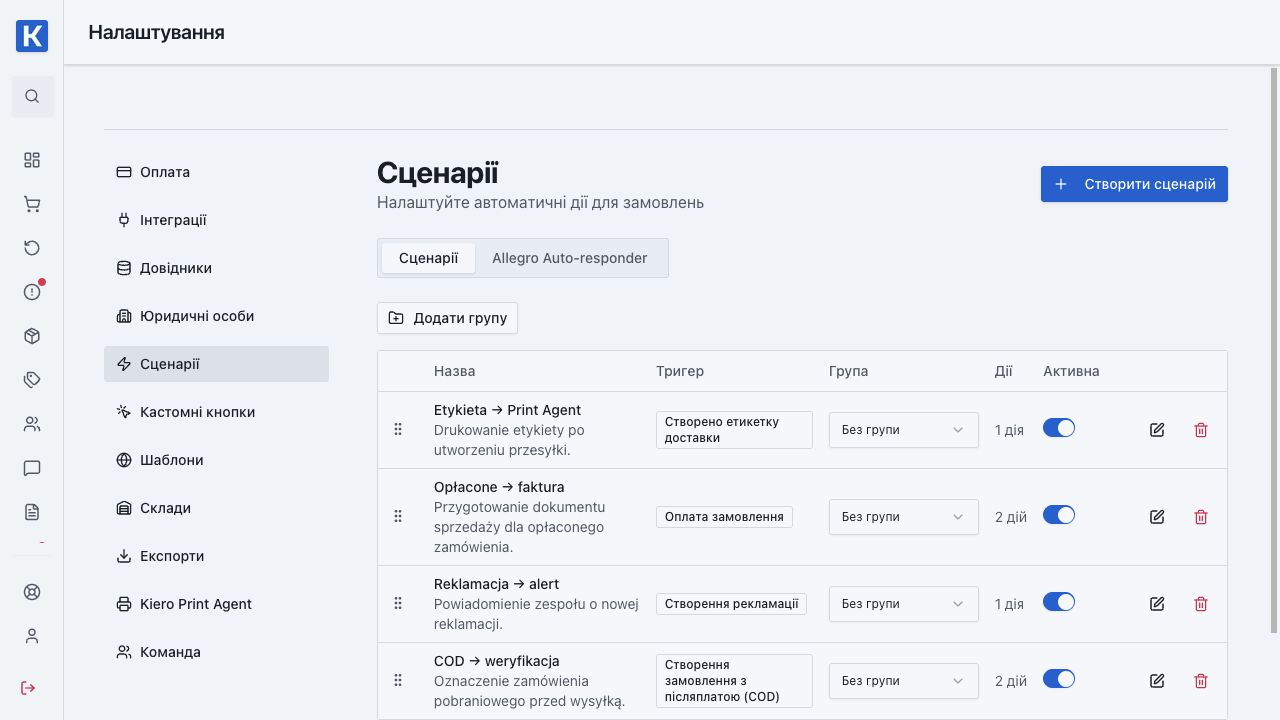1280x720 pixels.
Task: Delete the COD → weryfikacja scenario
Action: 1201,681
